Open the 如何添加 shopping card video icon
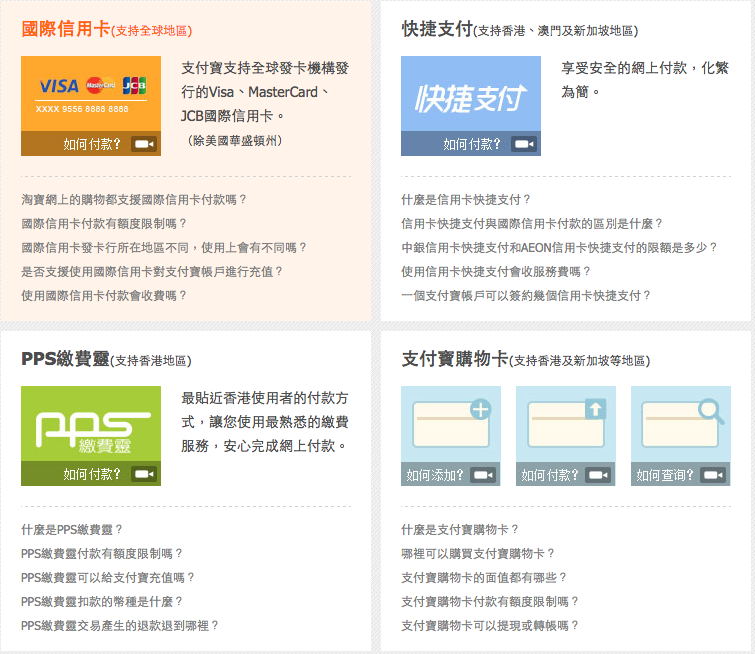This screenshot has width=755, height=654. point(483,475)
